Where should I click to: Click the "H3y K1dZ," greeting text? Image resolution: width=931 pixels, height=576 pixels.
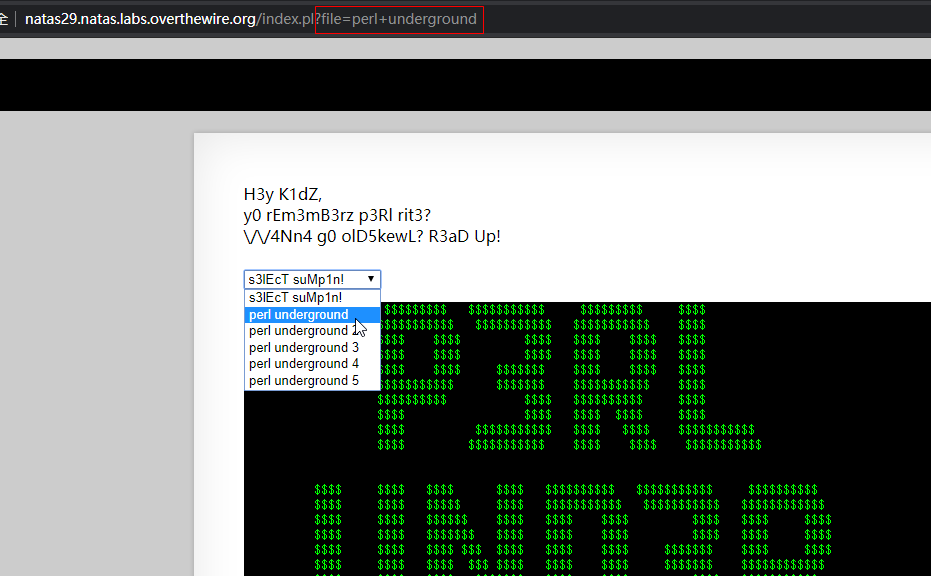283,194
